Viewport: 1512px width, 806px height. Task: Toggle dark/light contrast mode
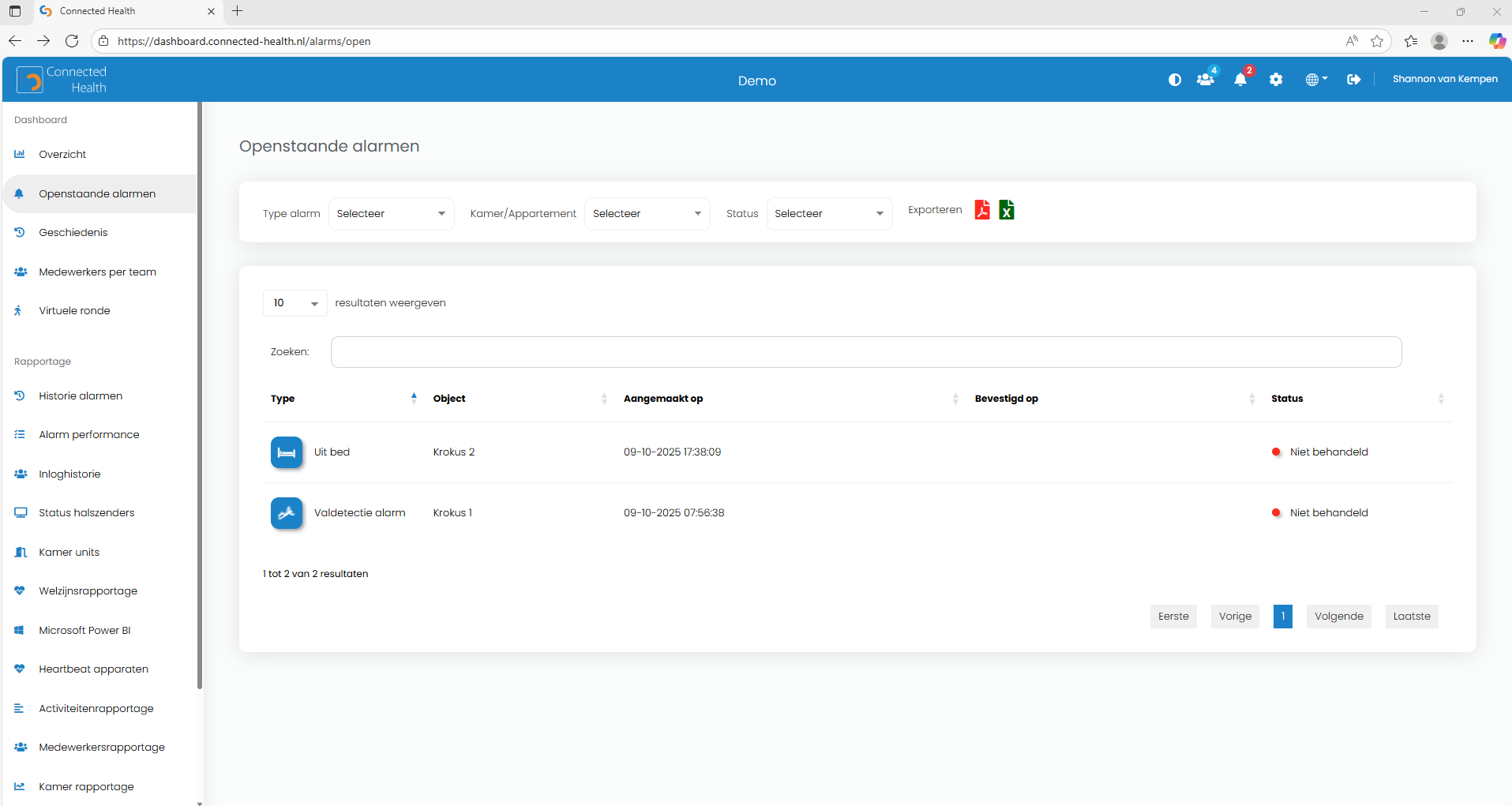pos(1174,80)
